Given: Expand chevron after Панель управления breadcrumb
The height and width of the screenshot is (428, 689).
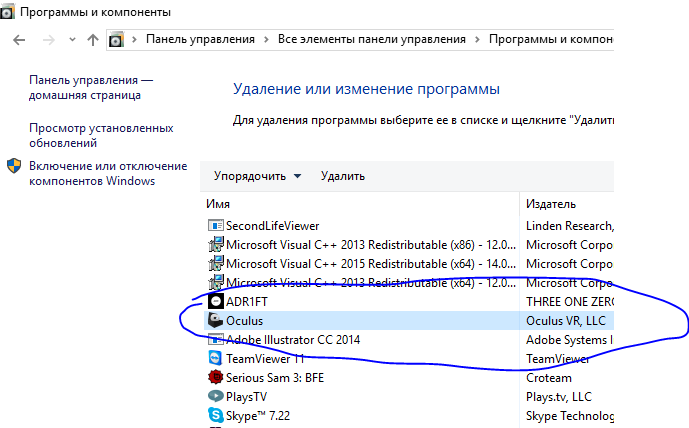Looking at the screenshot, I should point(266,40).
